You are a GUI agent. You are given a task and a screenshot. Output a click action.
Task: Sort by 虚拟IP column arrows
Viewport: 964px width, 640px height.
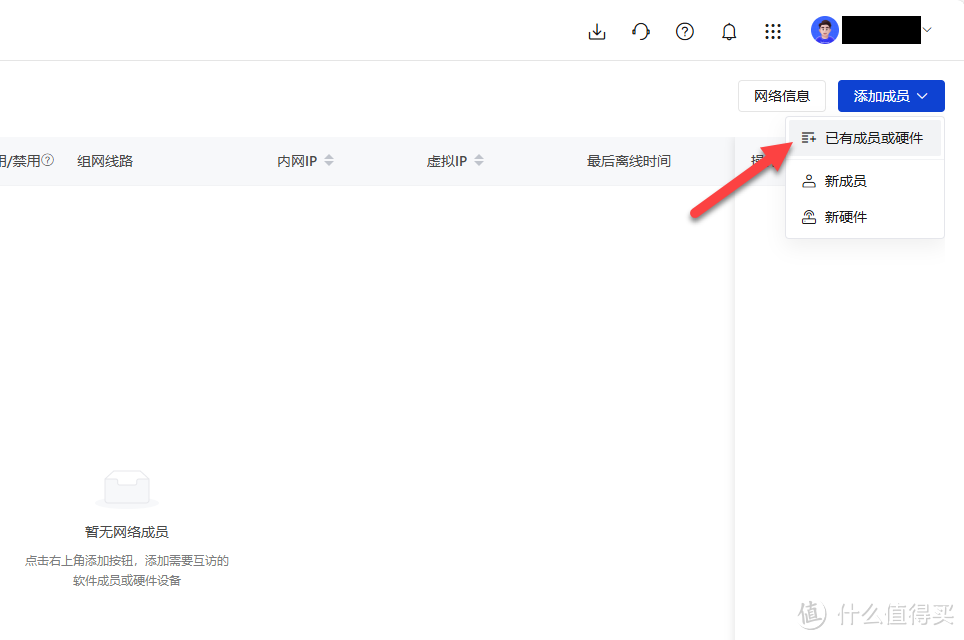tap(479, 161)
